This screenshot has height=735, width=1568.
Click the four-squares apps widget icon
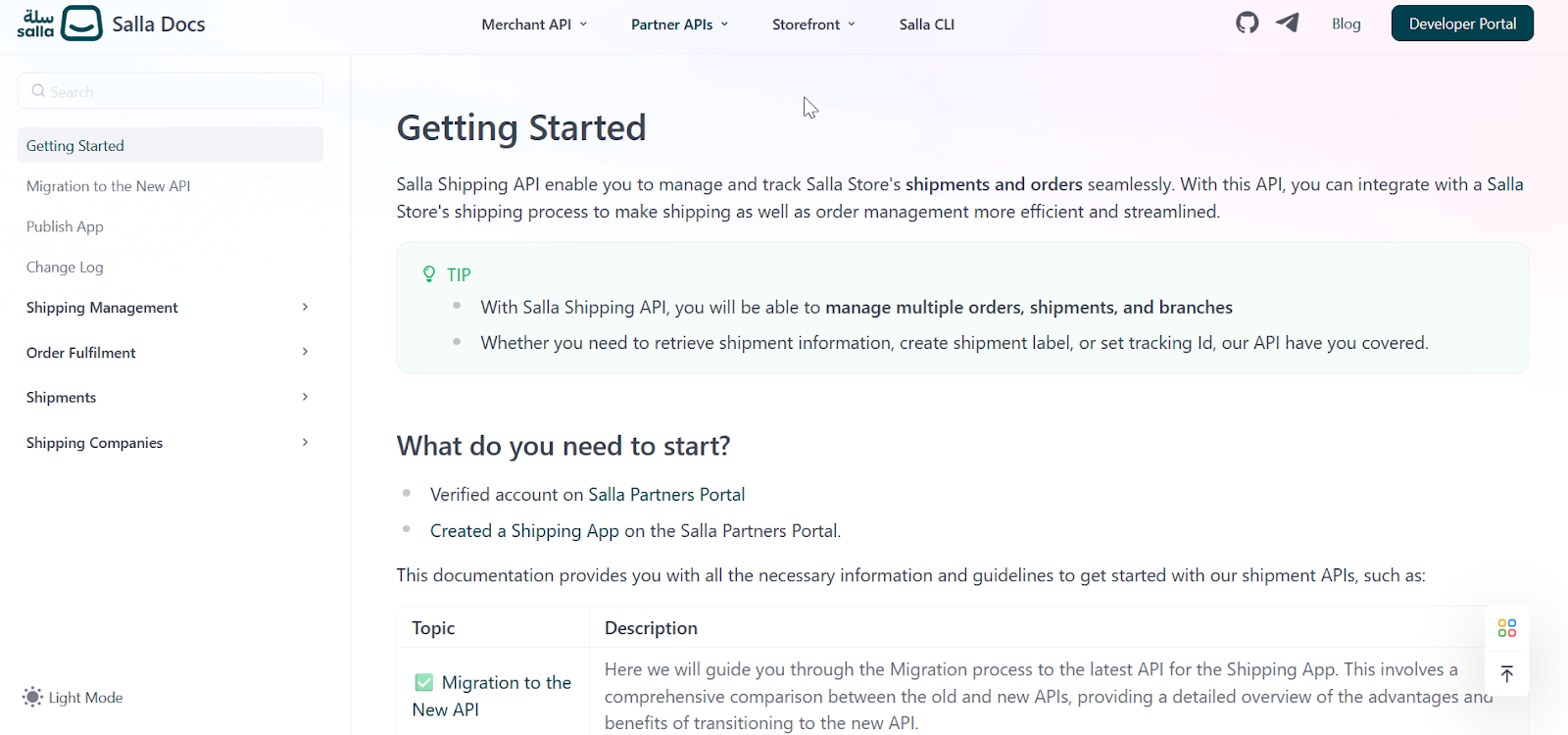click(x=1507, y=628)
